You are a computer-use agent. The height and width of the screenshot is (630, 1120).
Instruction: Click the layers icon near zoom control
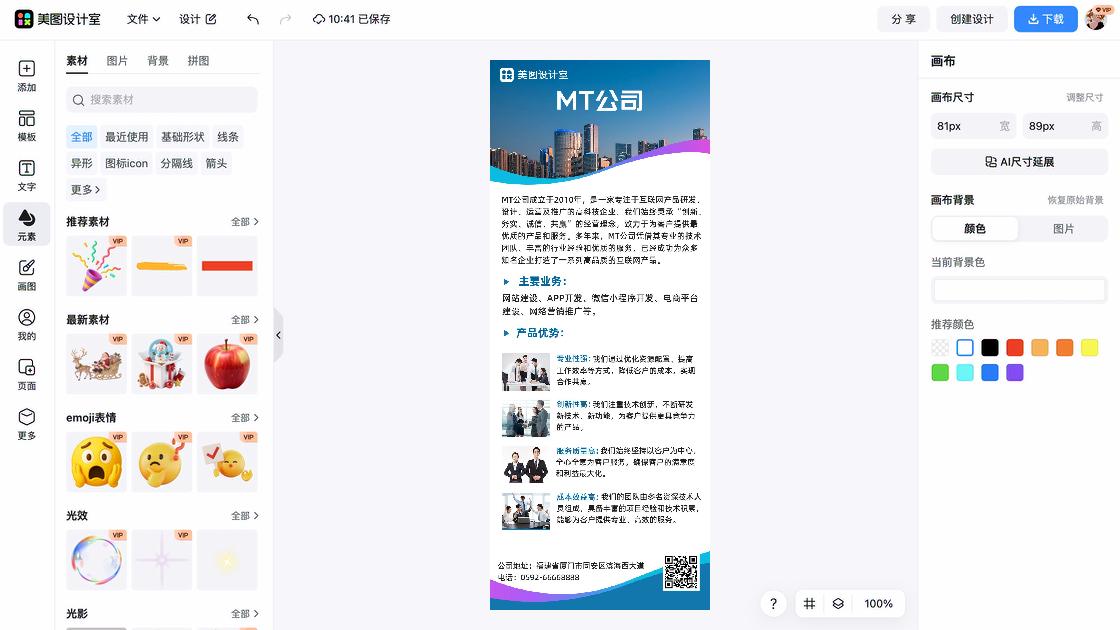838,604
